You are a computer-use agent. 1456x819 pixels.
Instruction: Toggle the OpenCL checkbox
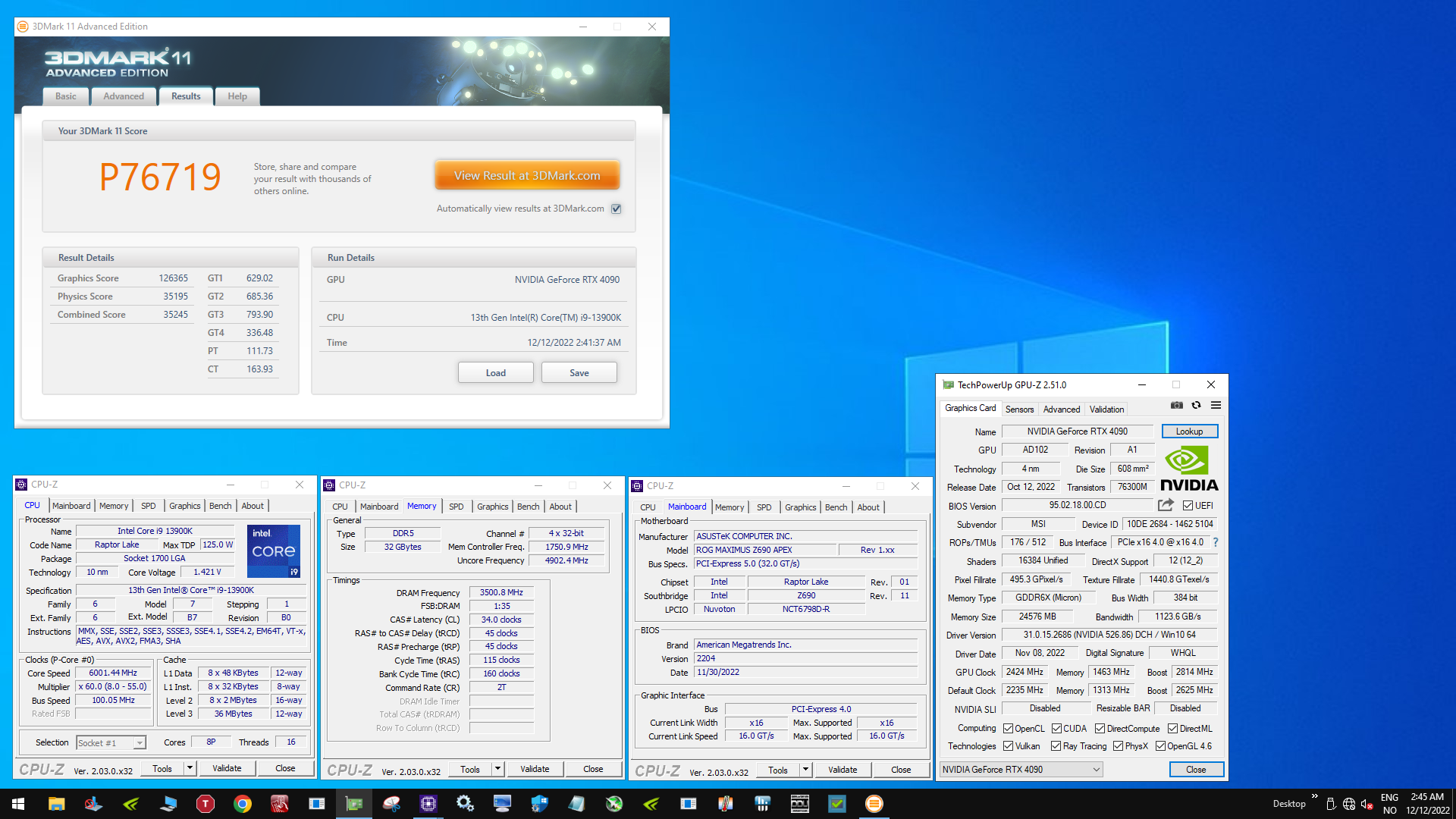1009,729
